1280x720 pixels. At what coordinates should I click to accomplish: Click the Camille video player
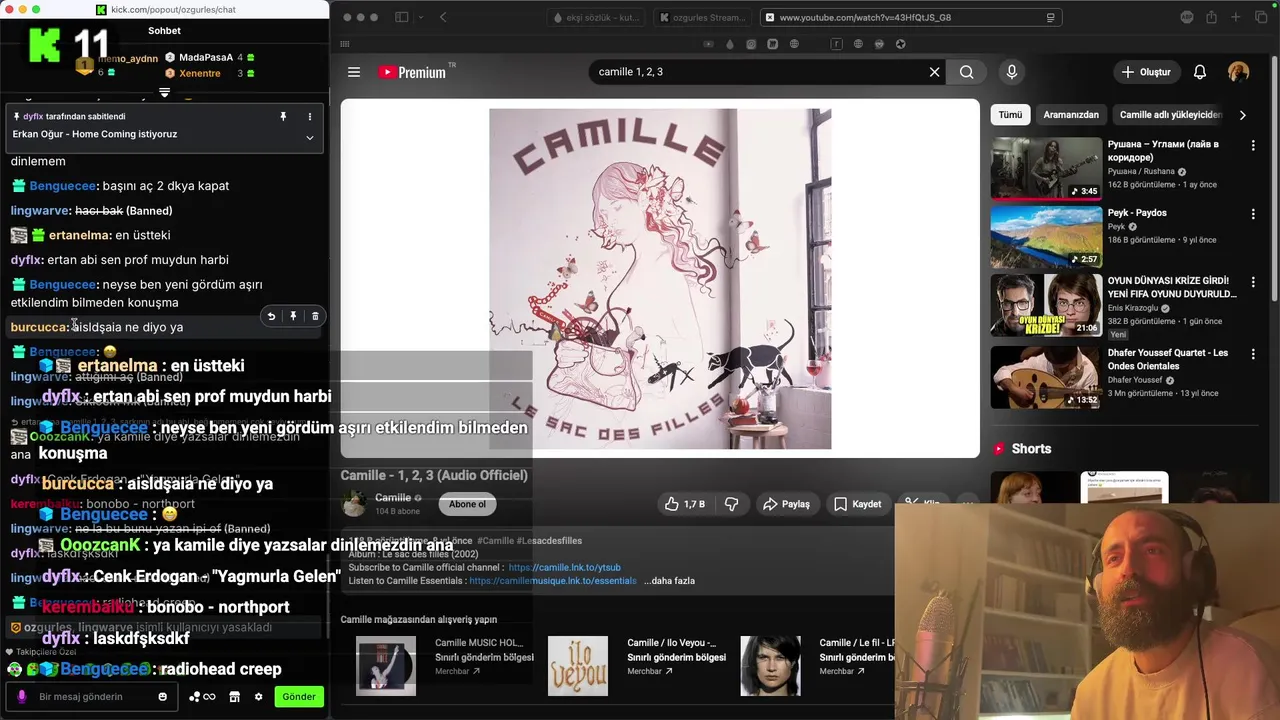(x=660, y=278)
